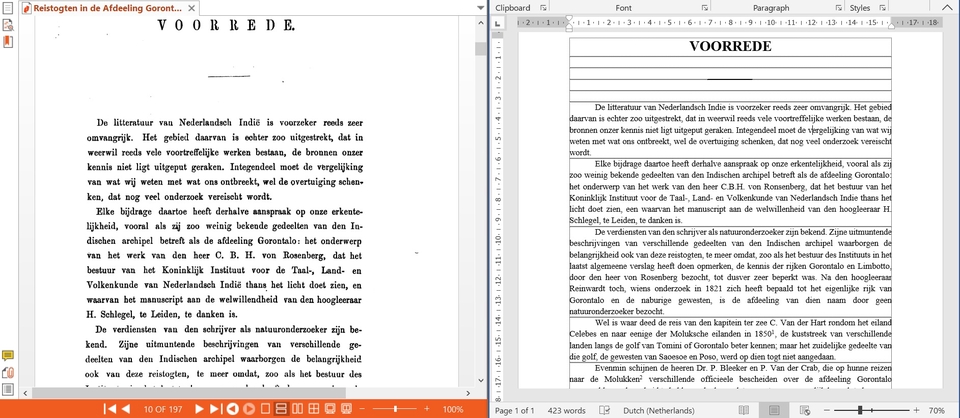Click the tab stop selector on Word ruler
Screen dimensions: 960x418
[498, 23]
